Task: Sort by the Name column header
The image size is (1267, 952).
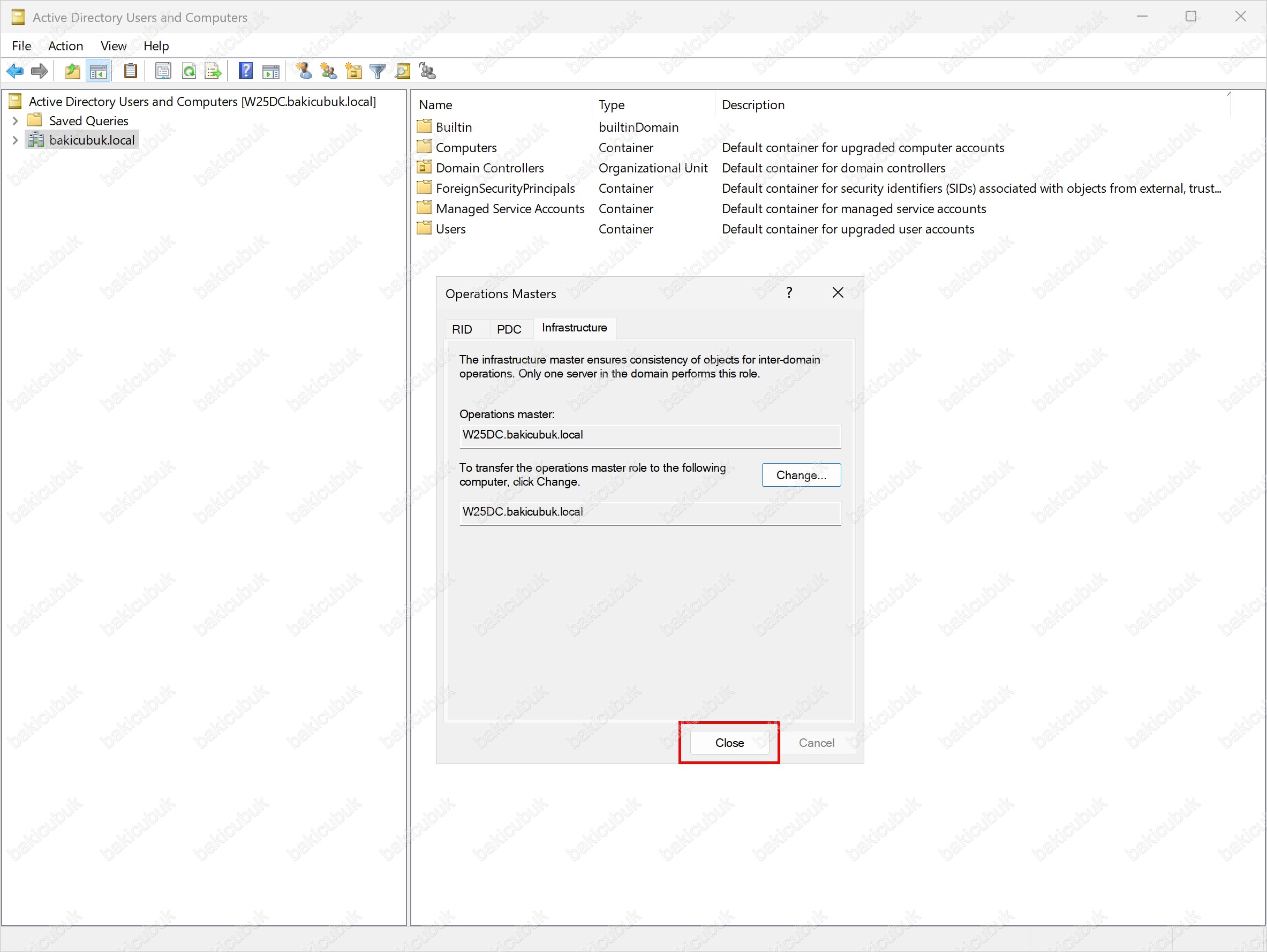Action: [503, 105]
